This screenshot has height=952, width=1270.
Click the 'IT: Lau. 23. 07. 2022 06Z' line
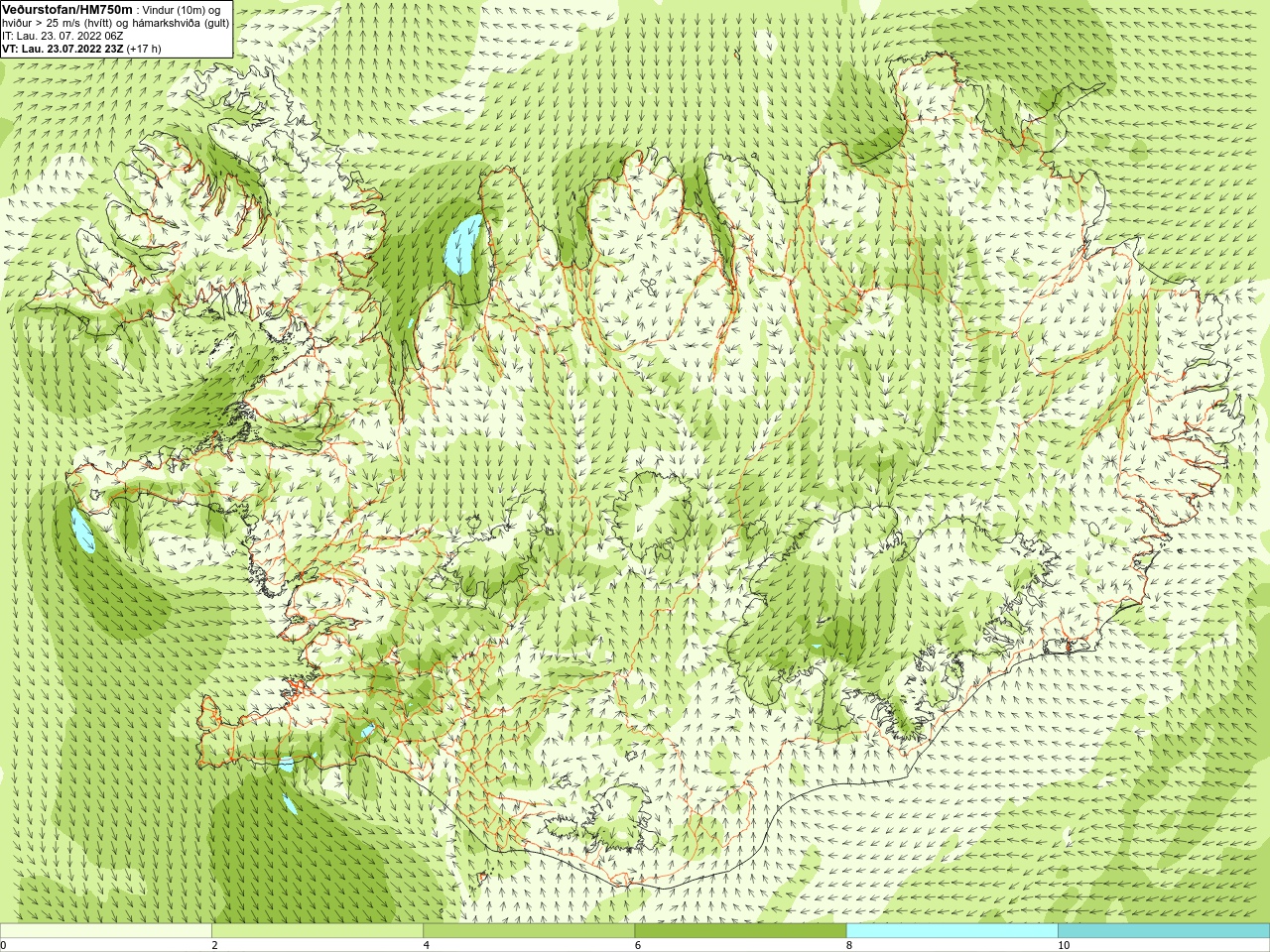pyautogui.click(x=63, y=36)
